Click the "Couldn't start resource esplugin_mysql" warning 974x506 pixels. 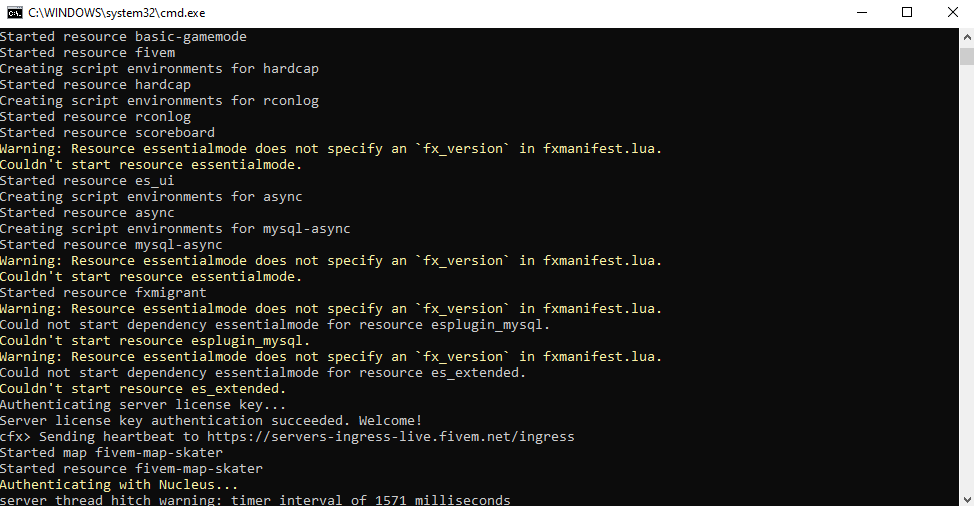155,340
